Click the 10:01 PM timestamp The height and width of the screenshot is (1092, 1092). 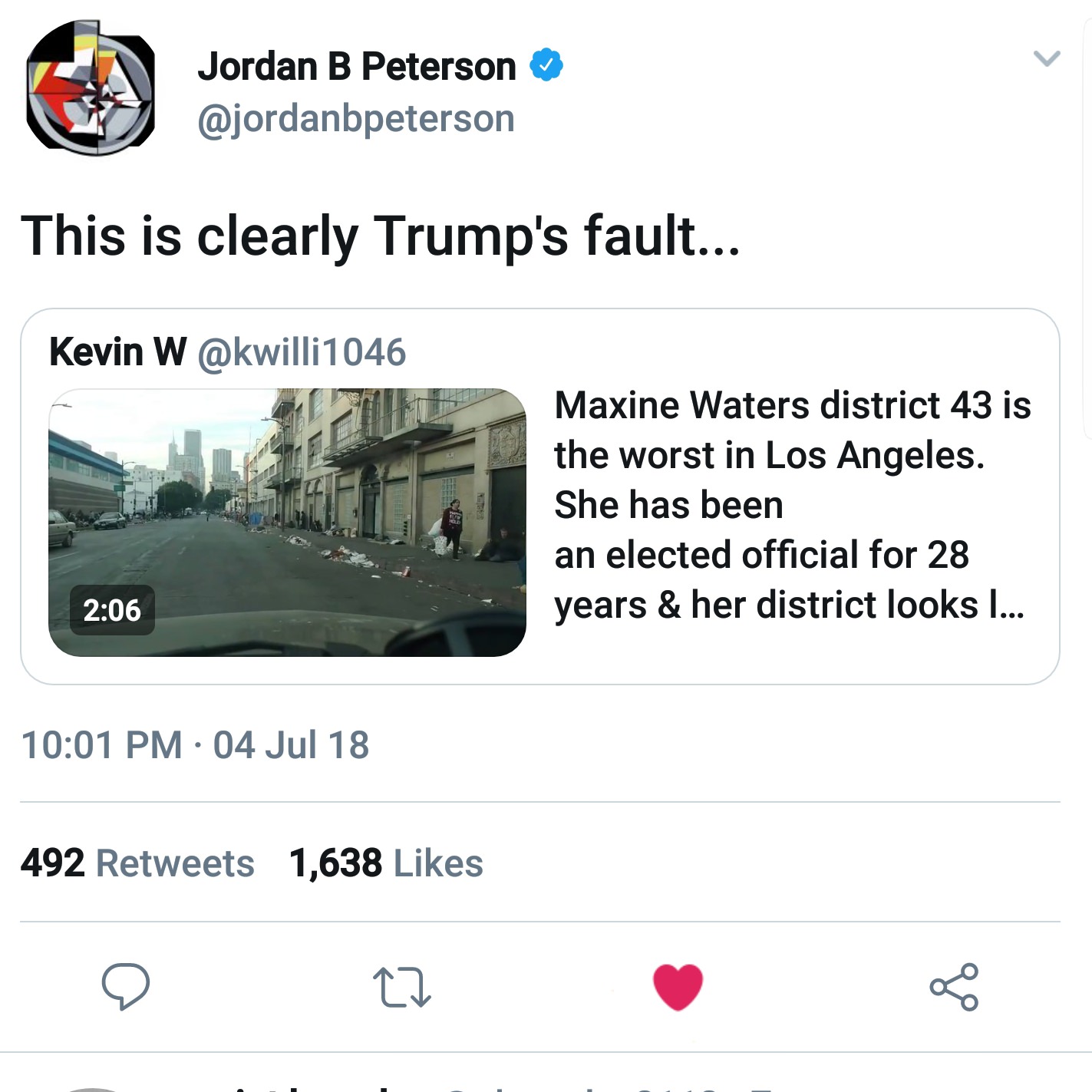coord(102,745)
